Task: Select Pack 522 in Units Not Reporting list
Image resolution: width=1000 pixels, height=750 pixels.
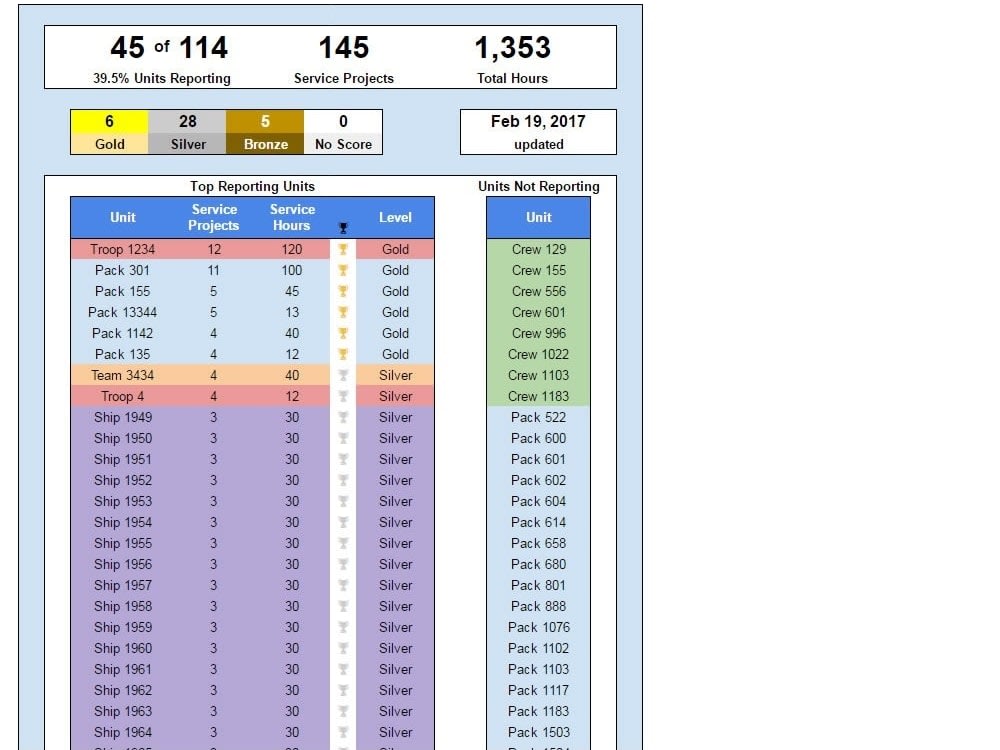Action: coord(538,417)
